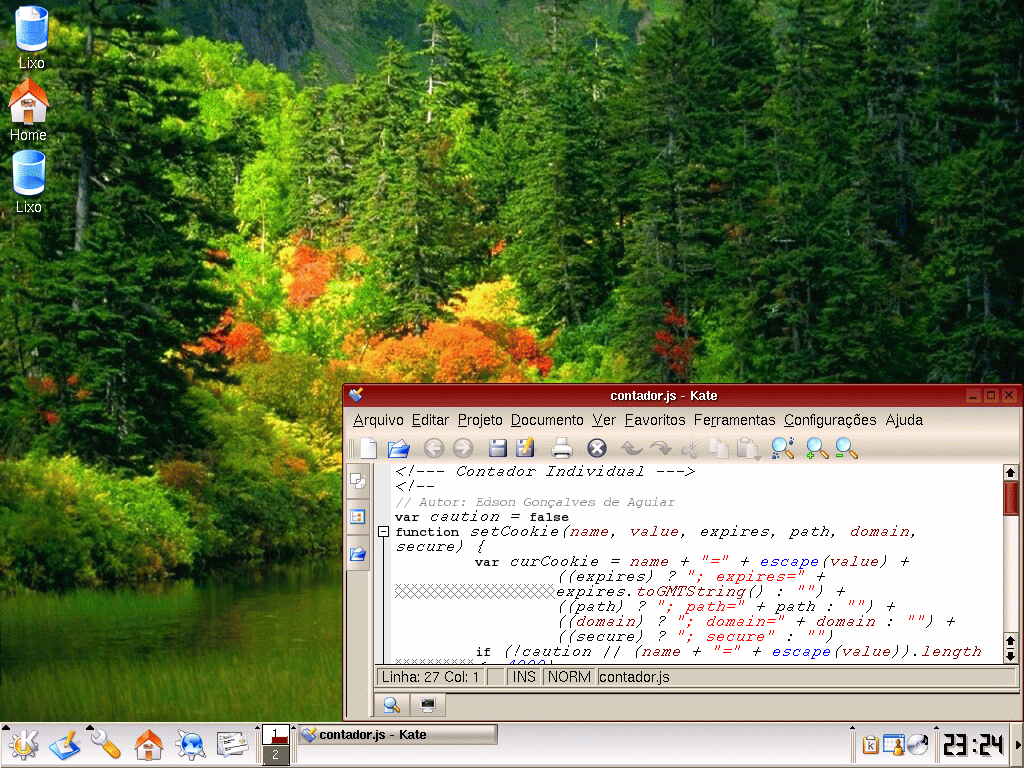Open Find using the magnifier with dots icon
This screenshot has width=1024, height=768.
tap(782, 448)
